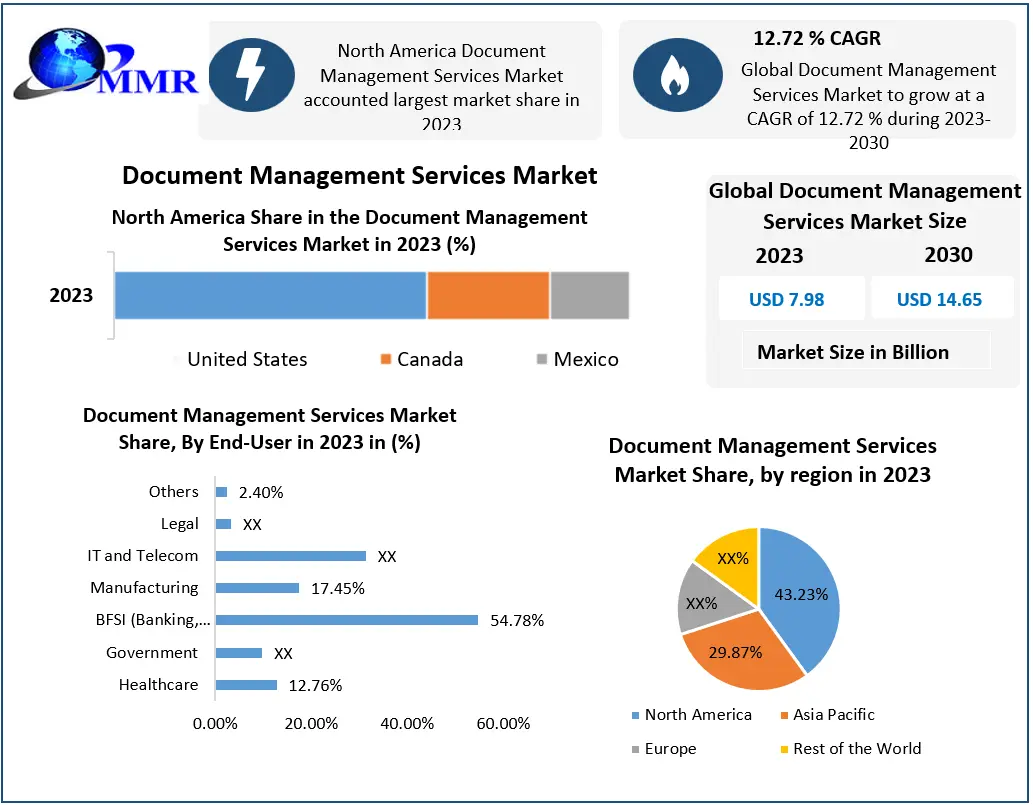This screenshot has width=1033, height=805.
Task: Click the blue United States legend square
Action: (178, 359)
